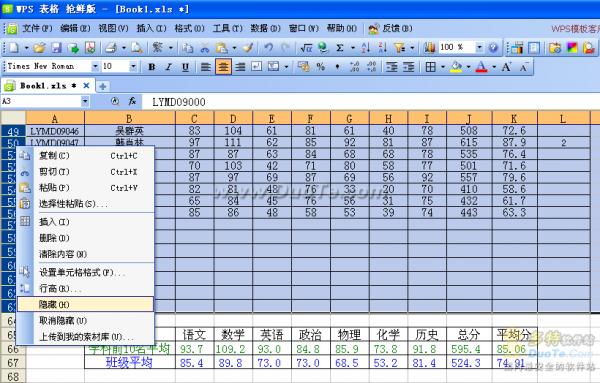Select 取消隐藏(U) in context menu
600x383 pixels.
click(85, 321)
